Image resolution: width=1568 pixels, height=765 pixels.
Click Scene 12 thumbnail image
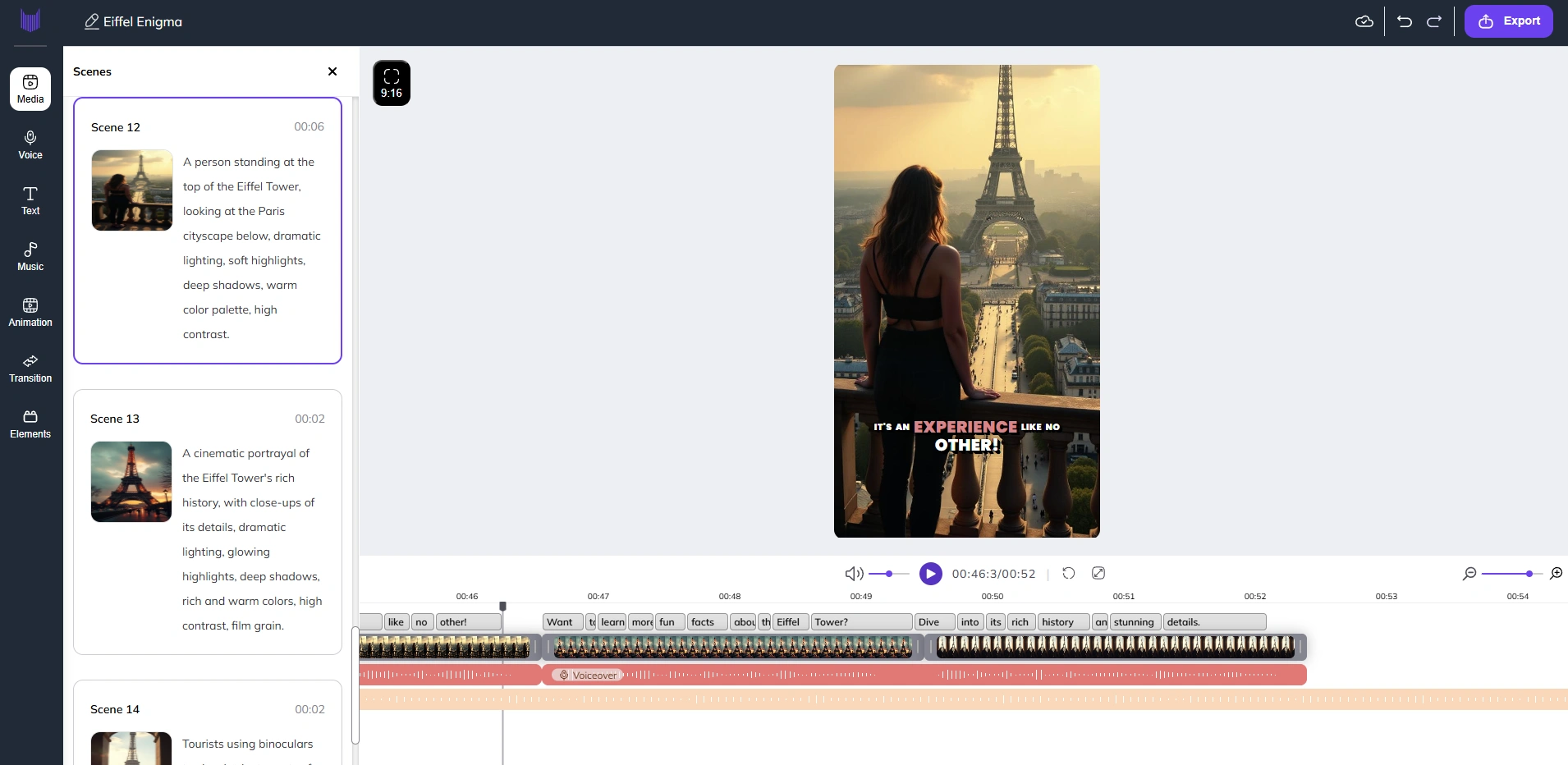131,190
